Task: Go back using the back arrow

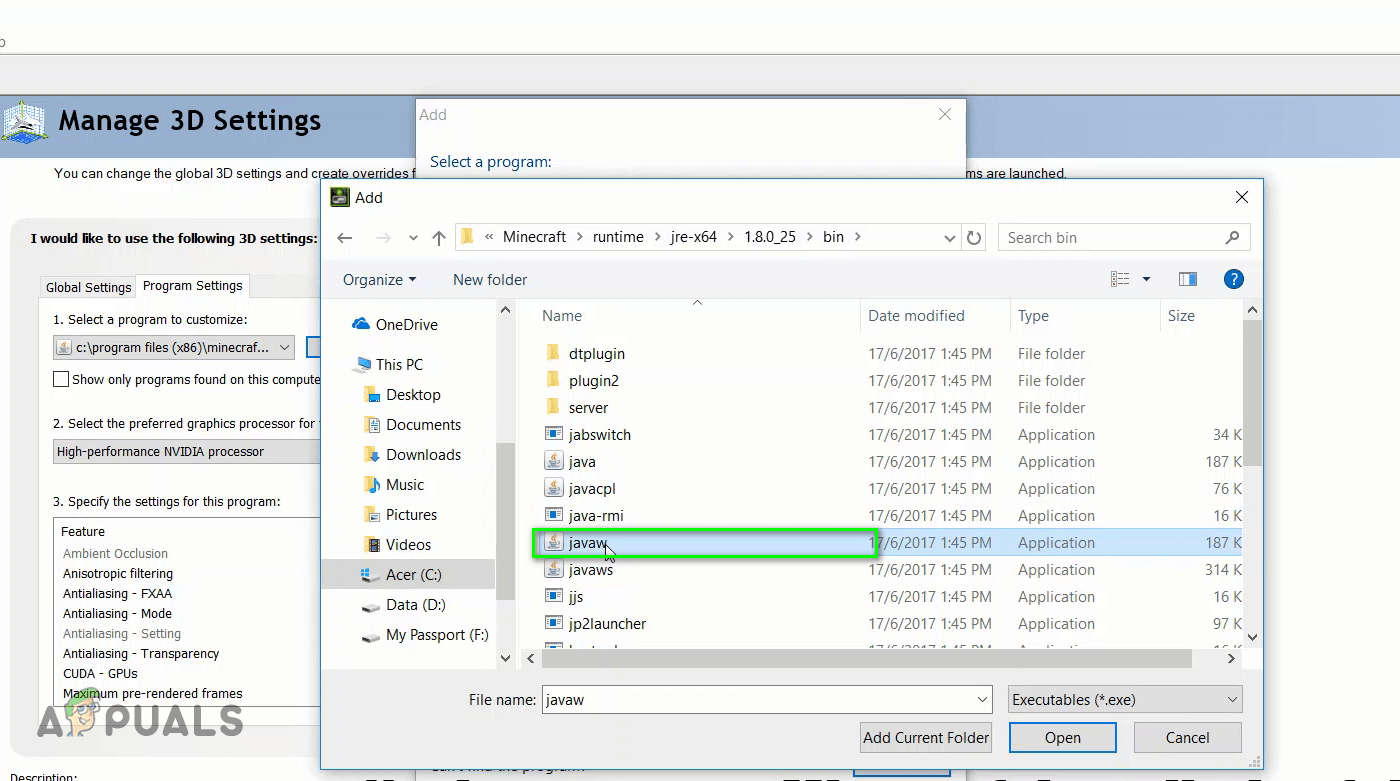Action: coord(345,238)
